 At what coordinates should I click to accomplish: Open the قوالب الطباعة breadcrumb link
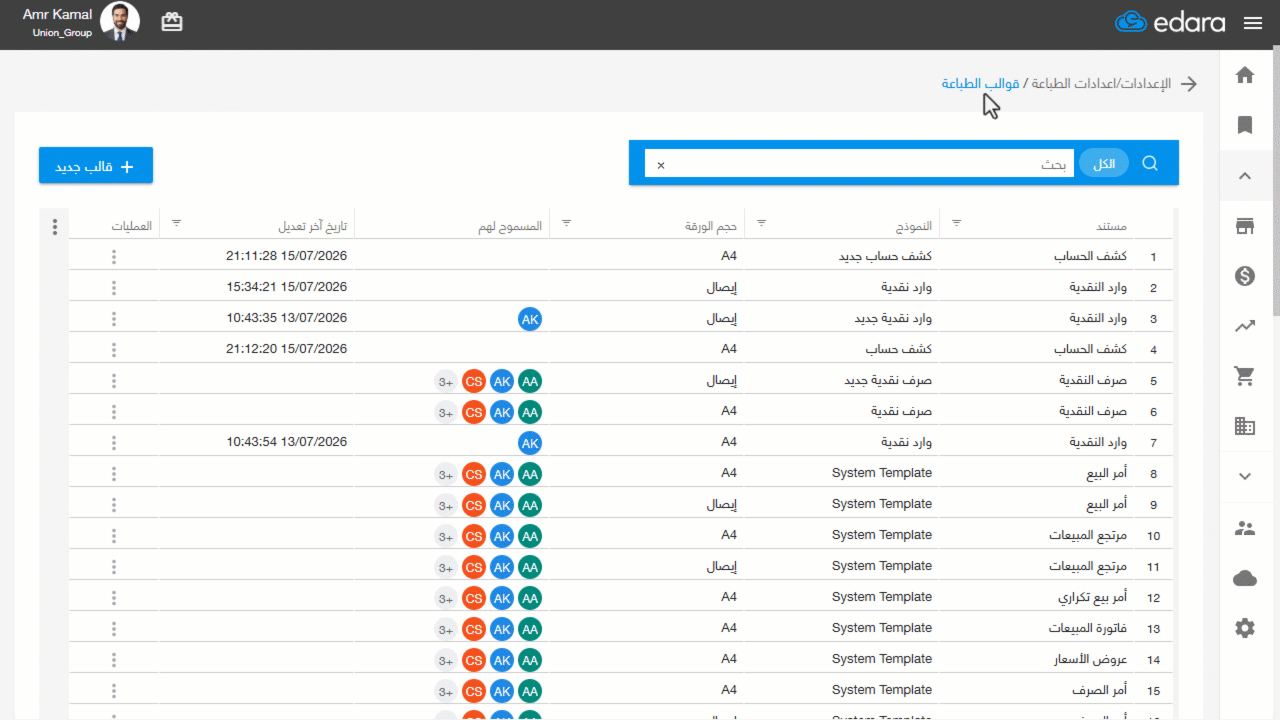[x=980, y=83]
